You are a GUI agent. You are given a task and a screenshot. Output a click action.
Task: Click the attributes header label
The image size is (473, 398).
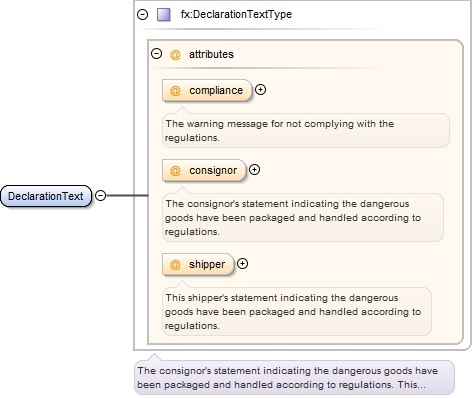pos(211,54)
